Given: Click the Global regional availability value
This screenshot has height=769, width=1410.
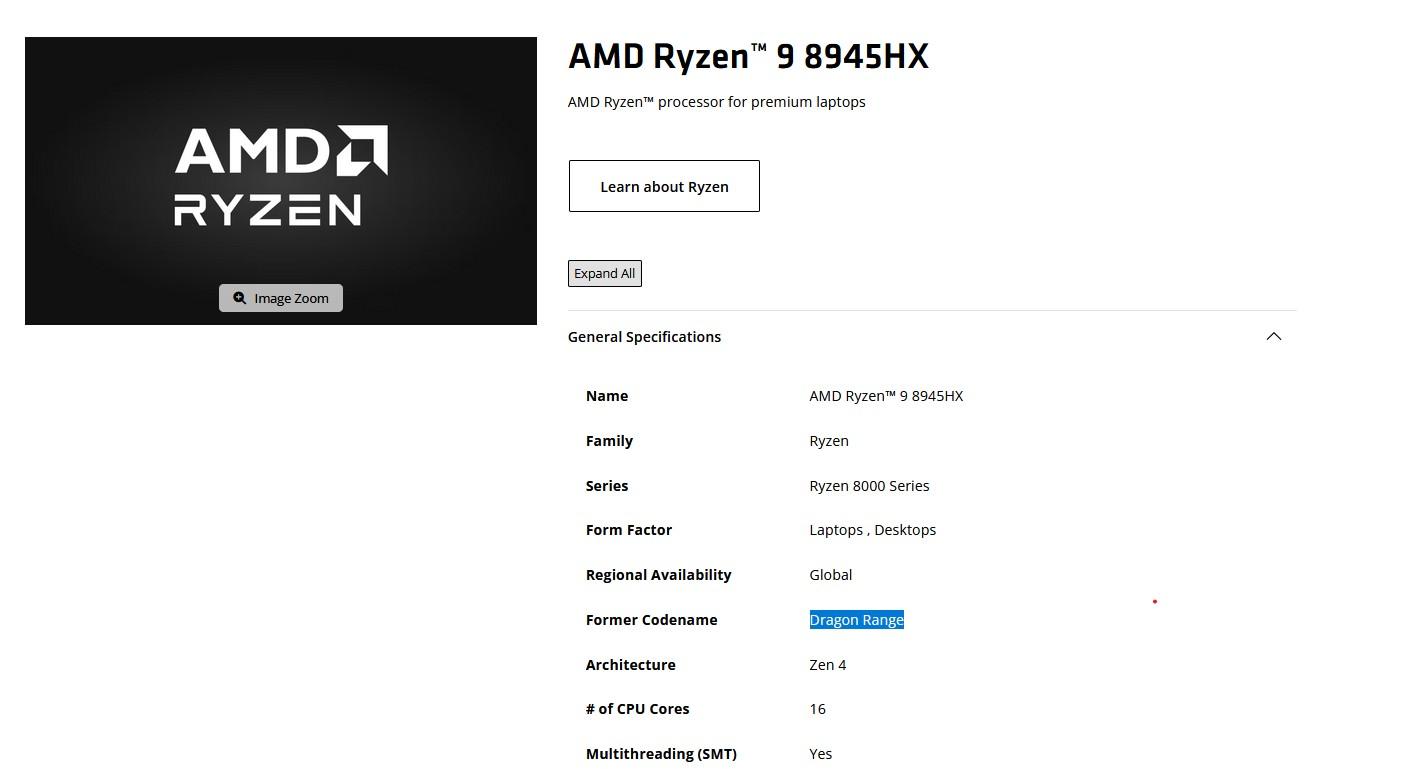Looking at the screenshot, I should tap(830, 575).
